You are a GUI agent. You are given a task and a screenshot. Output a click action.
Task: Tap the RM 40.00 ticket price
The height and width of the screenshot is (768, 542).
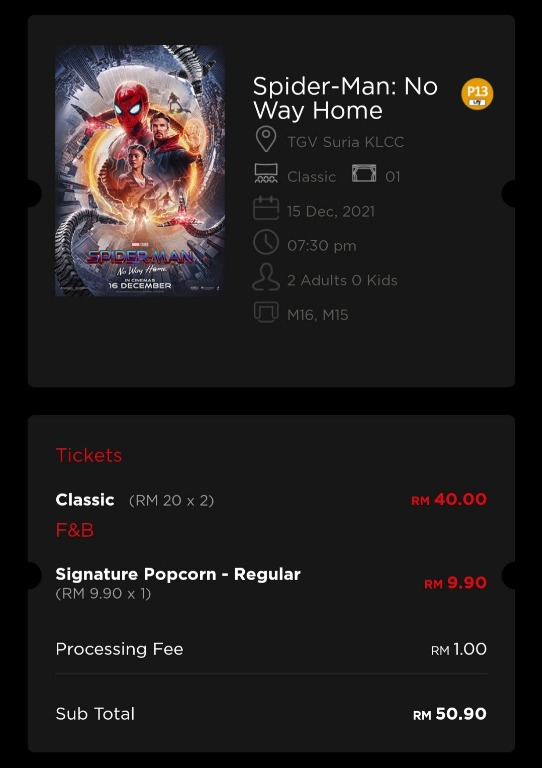449,500
